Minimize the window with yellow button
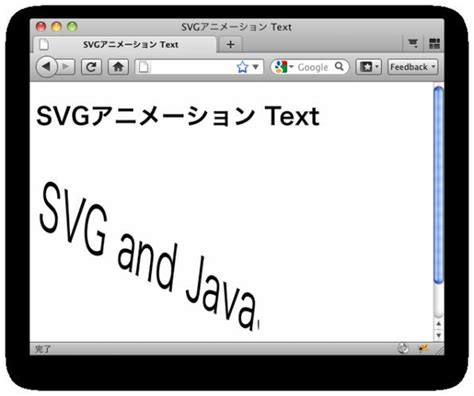 [x=57, y=27]
